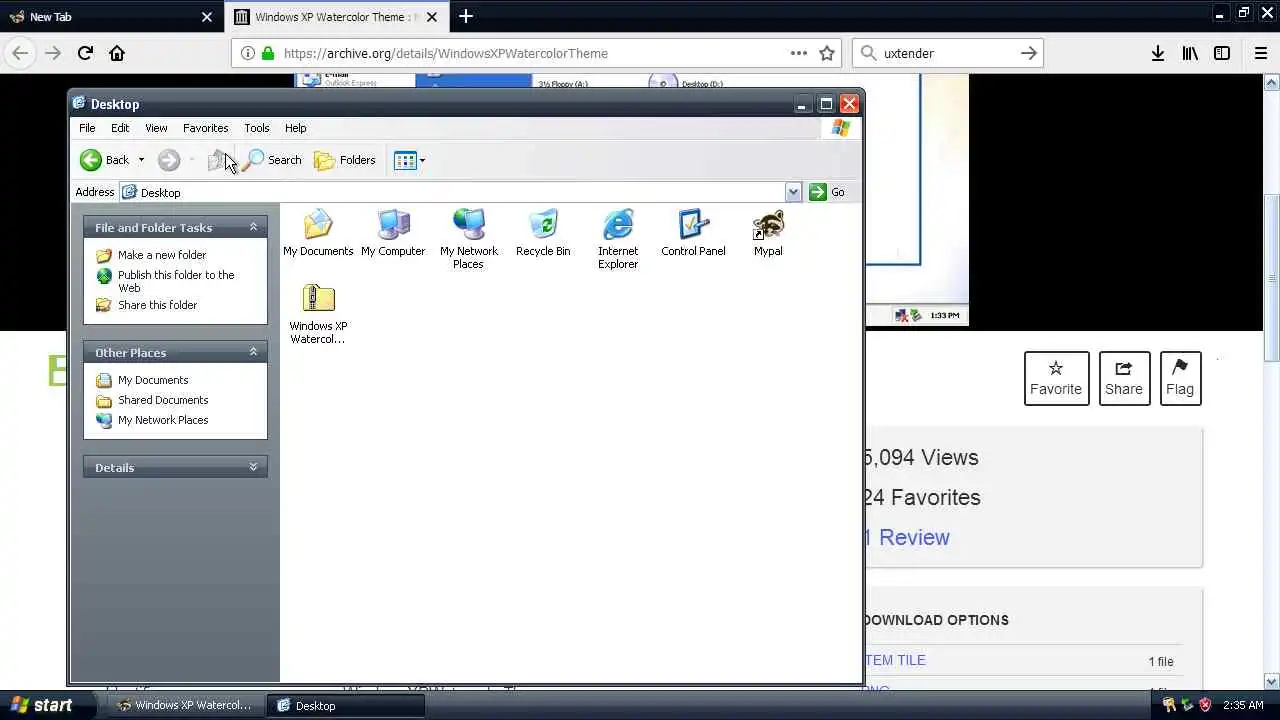
Task: Click the search box containing uxtender
Action: 947,53
